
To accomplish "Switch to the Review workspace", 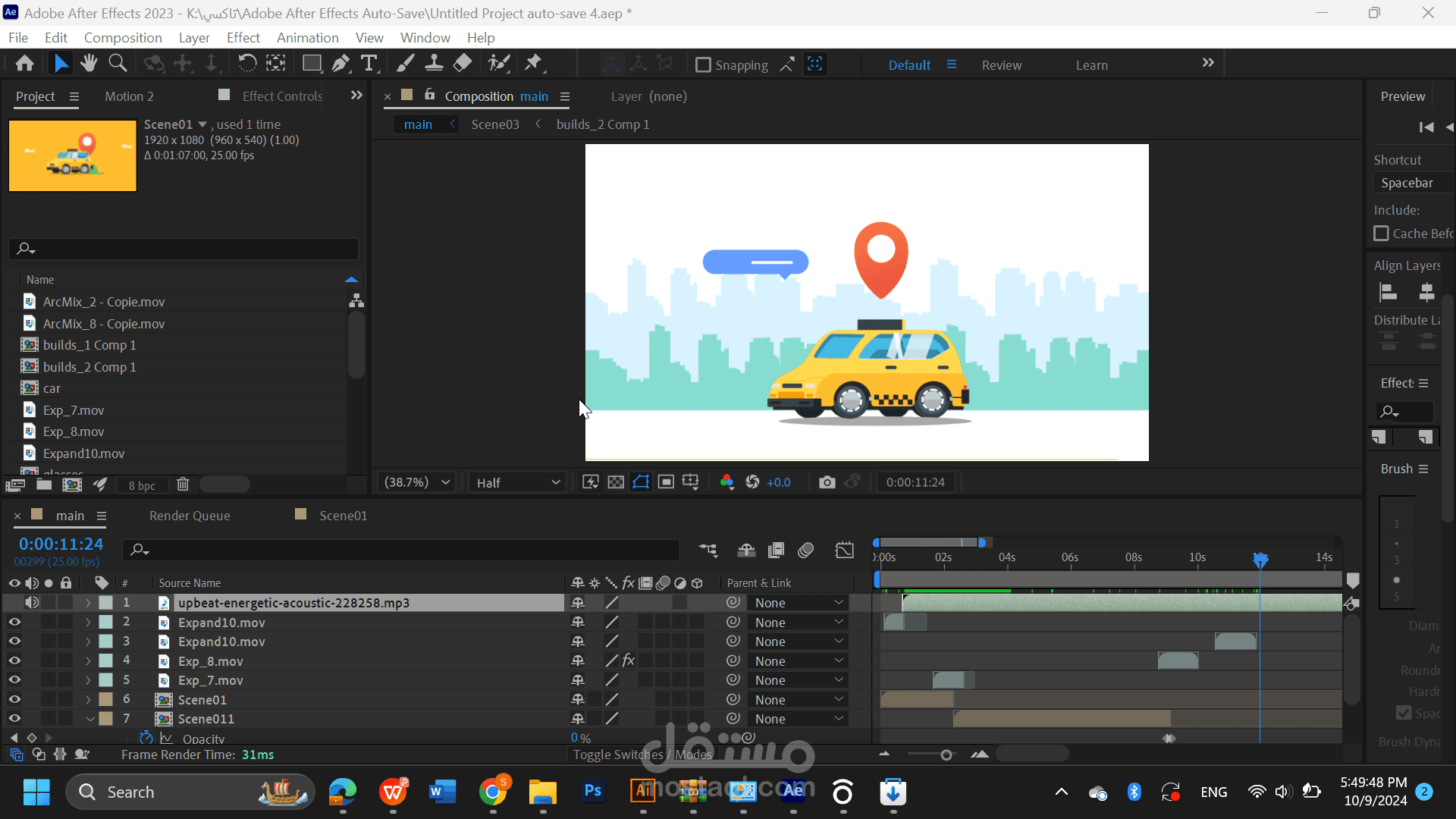I will coord(1001,65).
